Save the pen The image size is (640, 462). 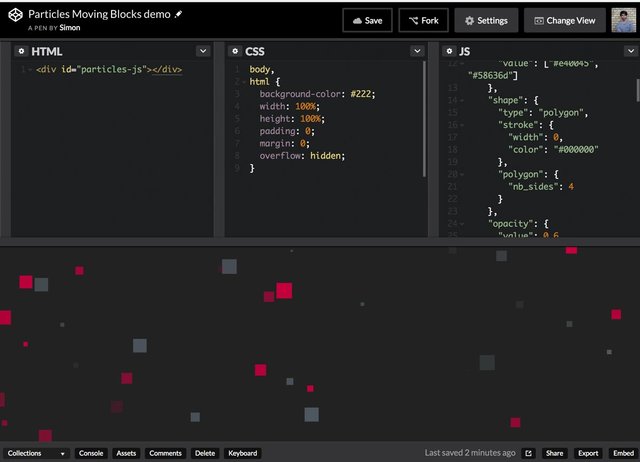[367, 20]
